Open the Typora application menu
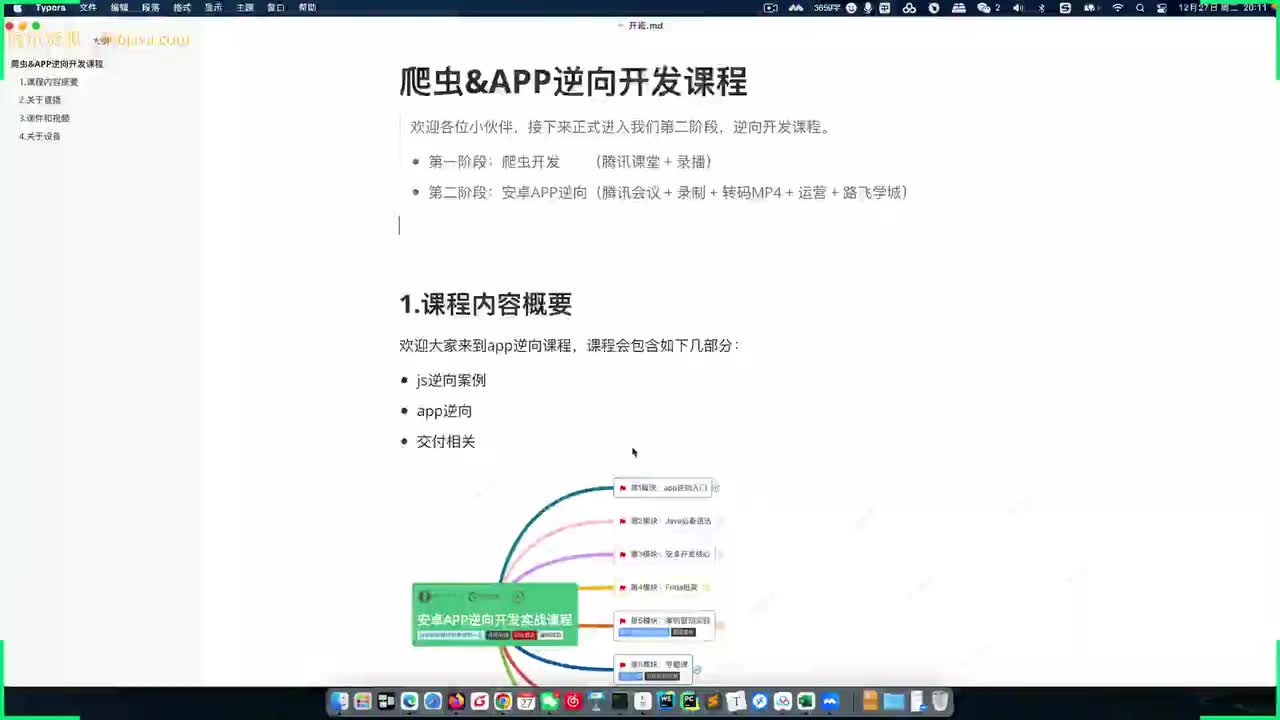 pyautogui.click(x=50, y=7)
